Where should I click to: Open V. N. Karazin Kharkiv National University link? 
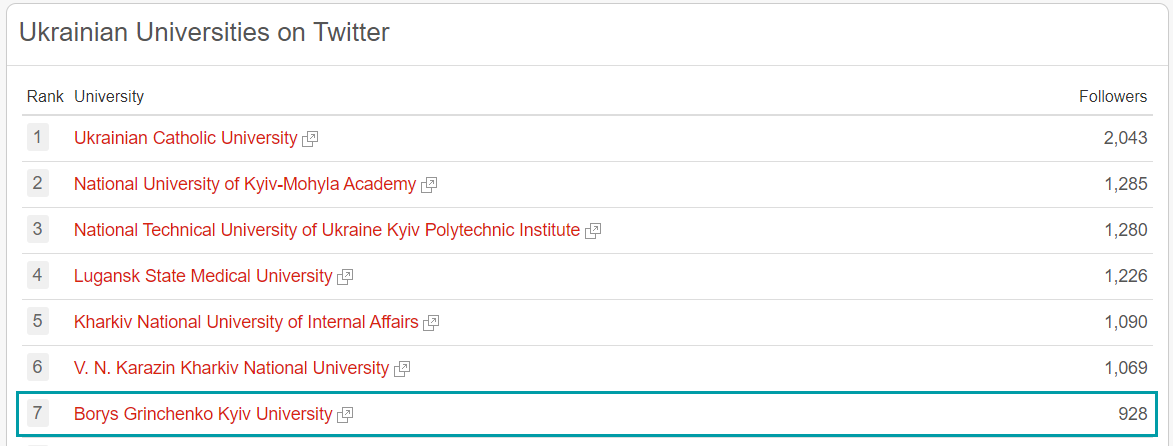(231, 368)
